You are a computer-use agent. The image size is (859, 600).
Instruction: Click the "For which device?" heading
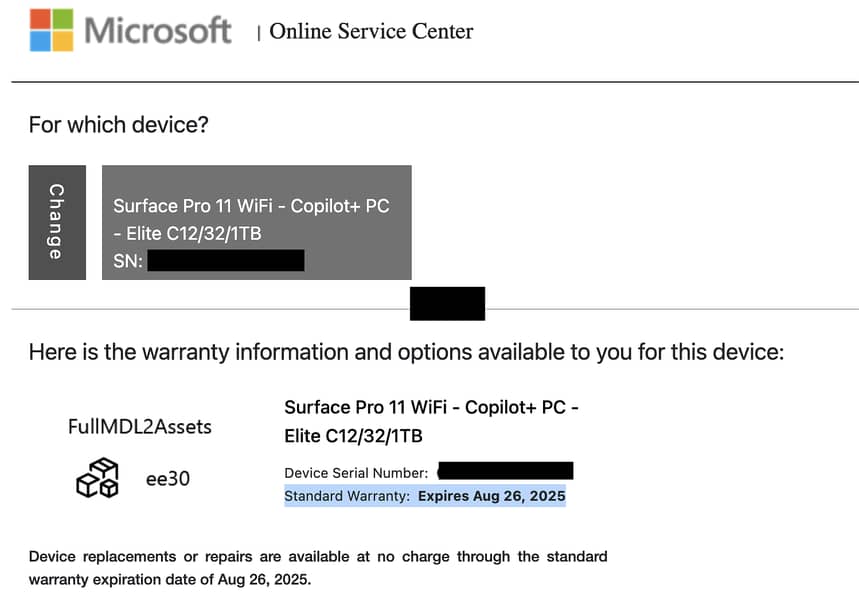(119, 125)
